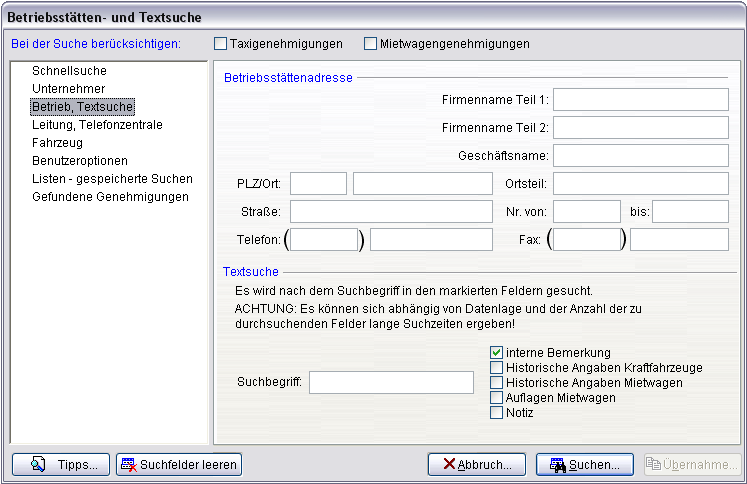747x484 pixels.
Task: Check the Auflagen Mietwagen option
Action: click(x=496, y=398)
